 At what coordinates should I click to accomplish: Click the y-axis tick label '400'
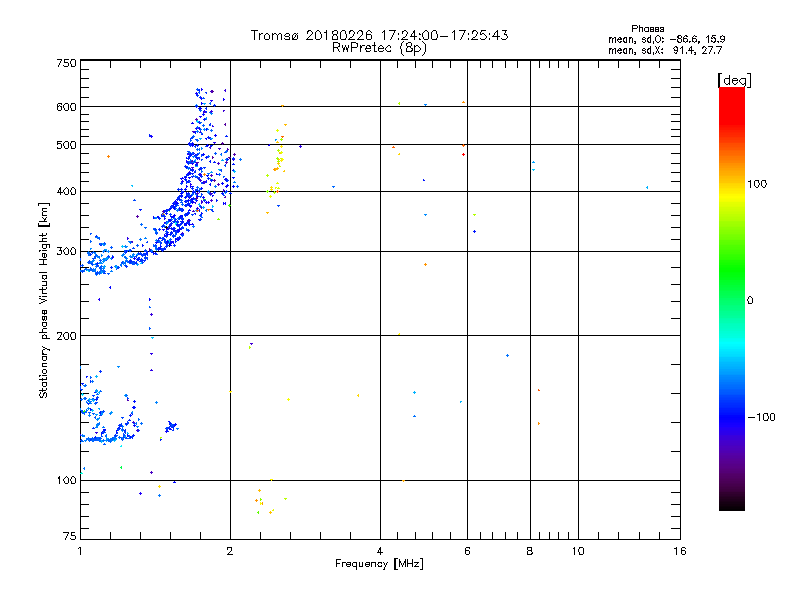click(66, 192)
